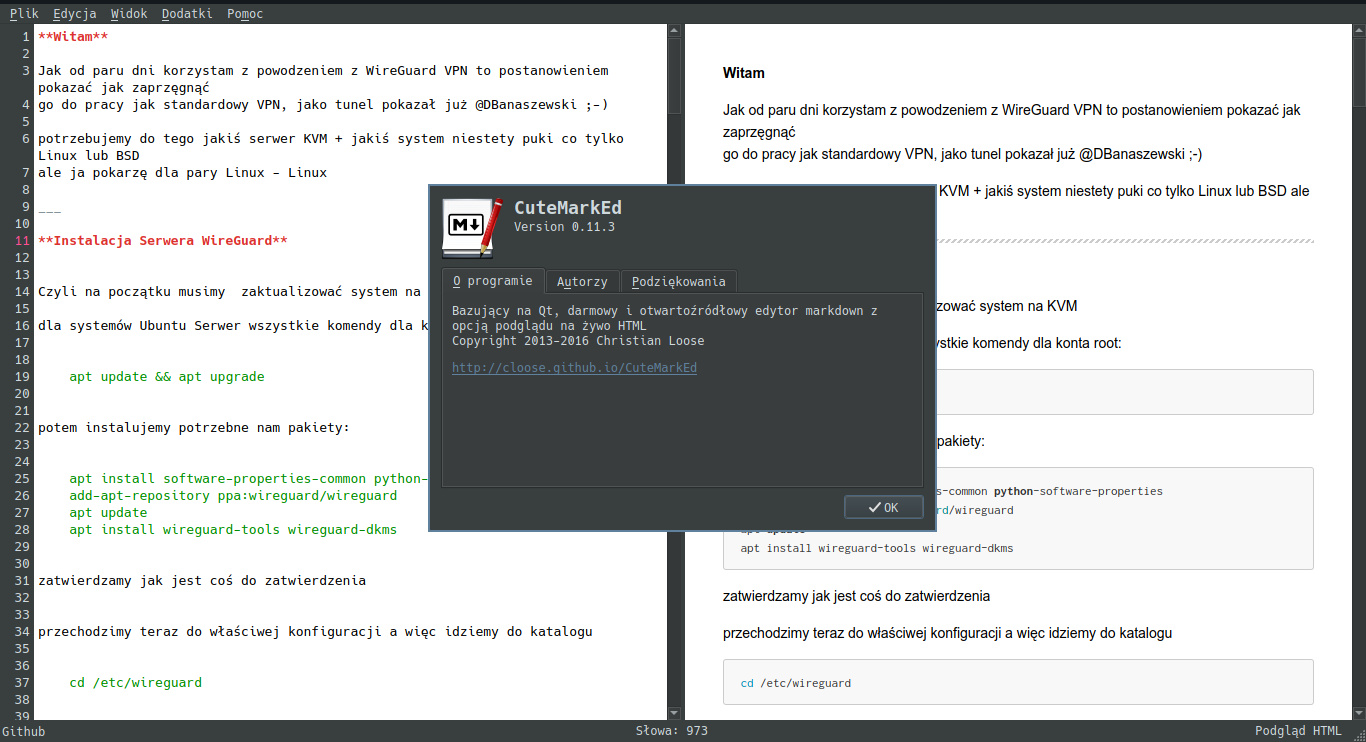Screen dimensions: 1366x742
Task: Open the Plik menu
Action: (24, 14)
